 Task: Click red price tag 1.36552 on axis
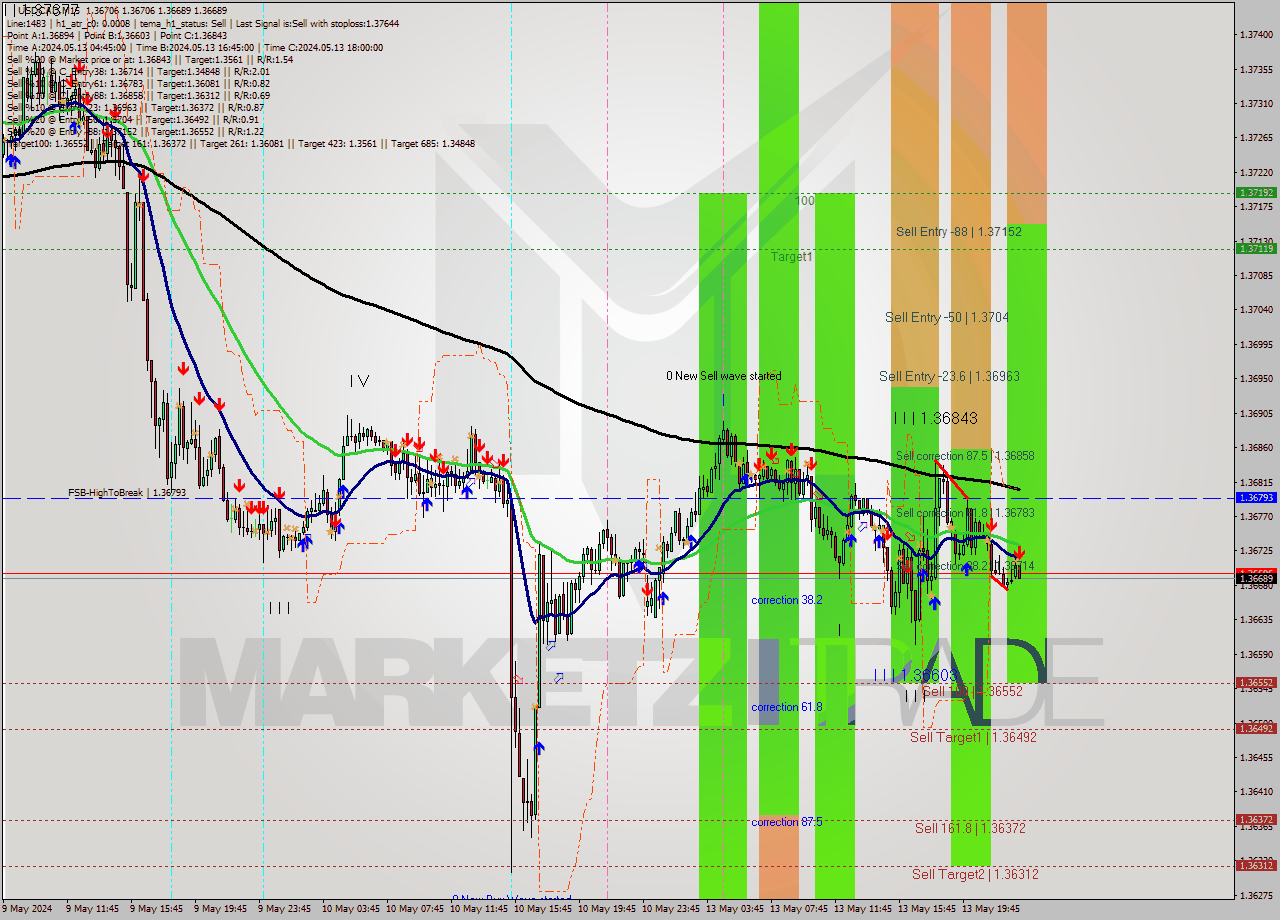coord(1256,683)
